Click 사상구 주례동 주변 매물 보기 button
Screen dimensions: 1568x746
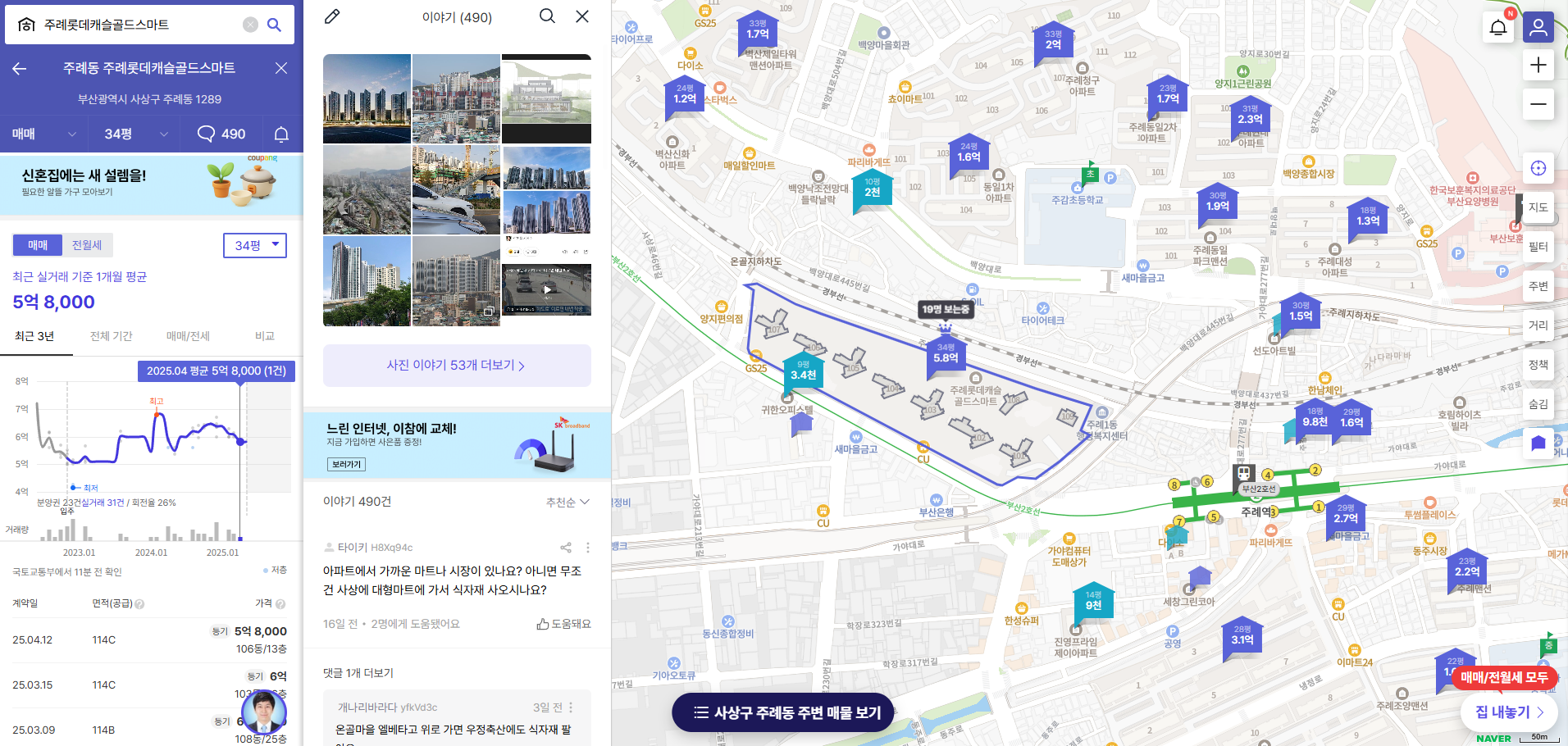coord(783,713)
